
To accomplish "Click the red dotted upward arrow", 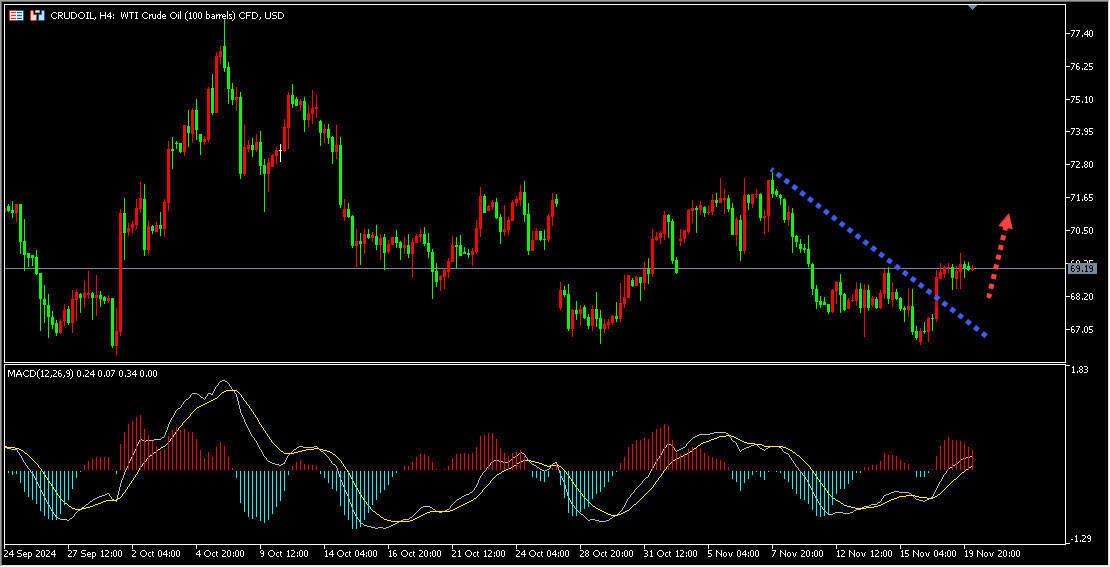I will [x=998, y=256].
